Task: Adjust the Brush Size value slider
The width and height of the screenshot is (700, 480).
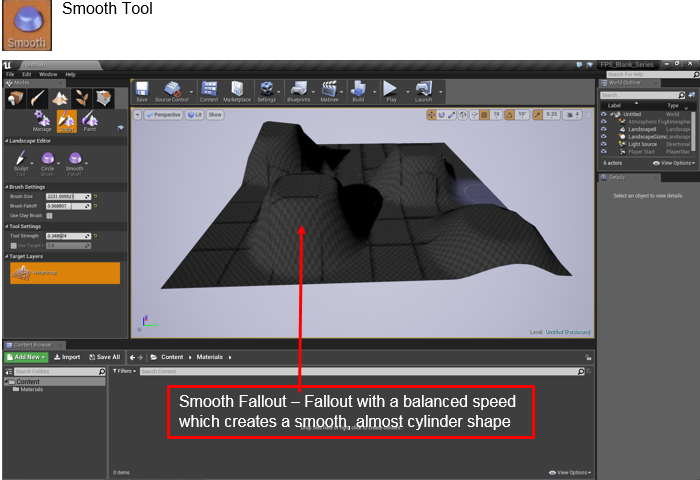Action: (68, 196)
